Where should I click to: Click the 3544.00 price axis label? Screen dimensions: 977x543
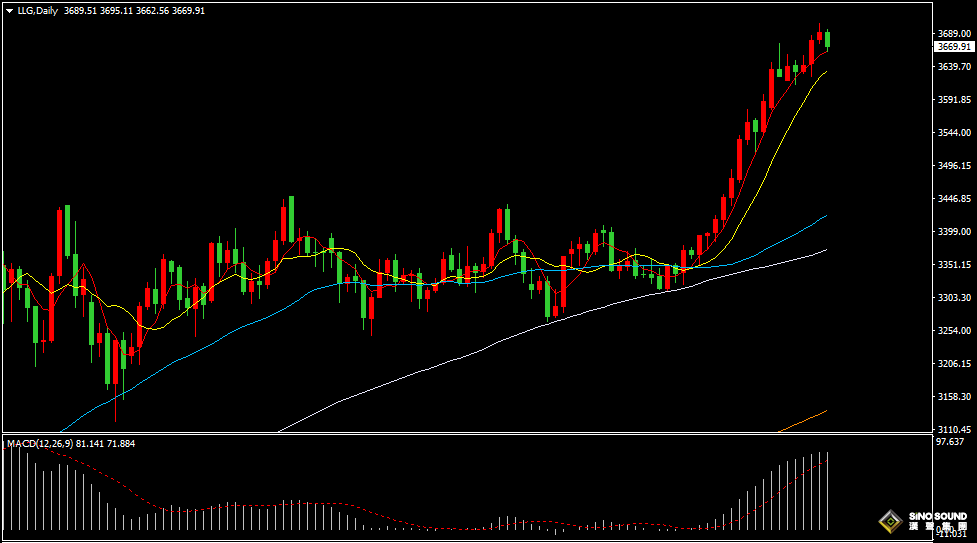[x=954, y=133]
